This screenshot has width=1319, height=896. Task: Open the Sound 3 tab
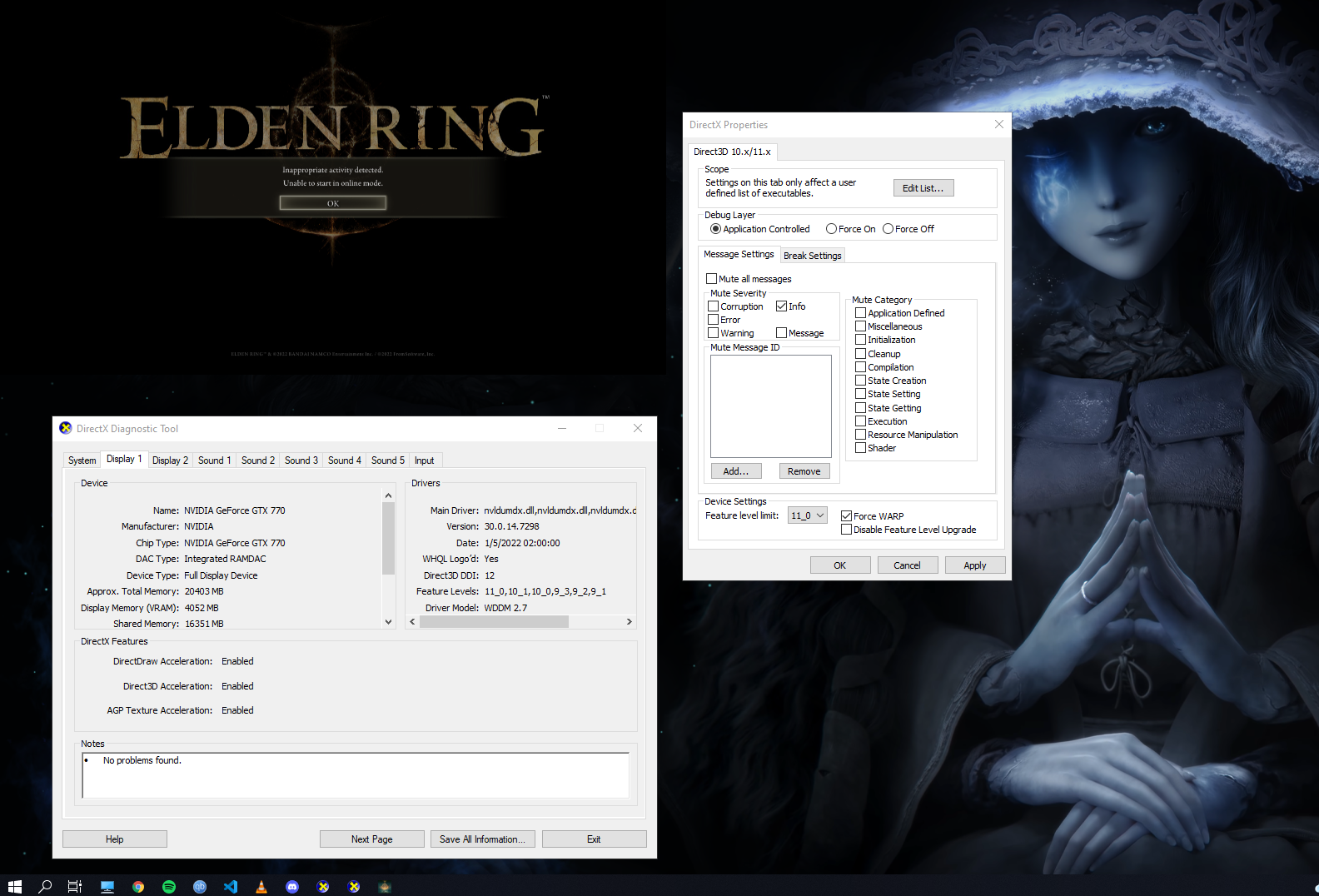[301, 460]
